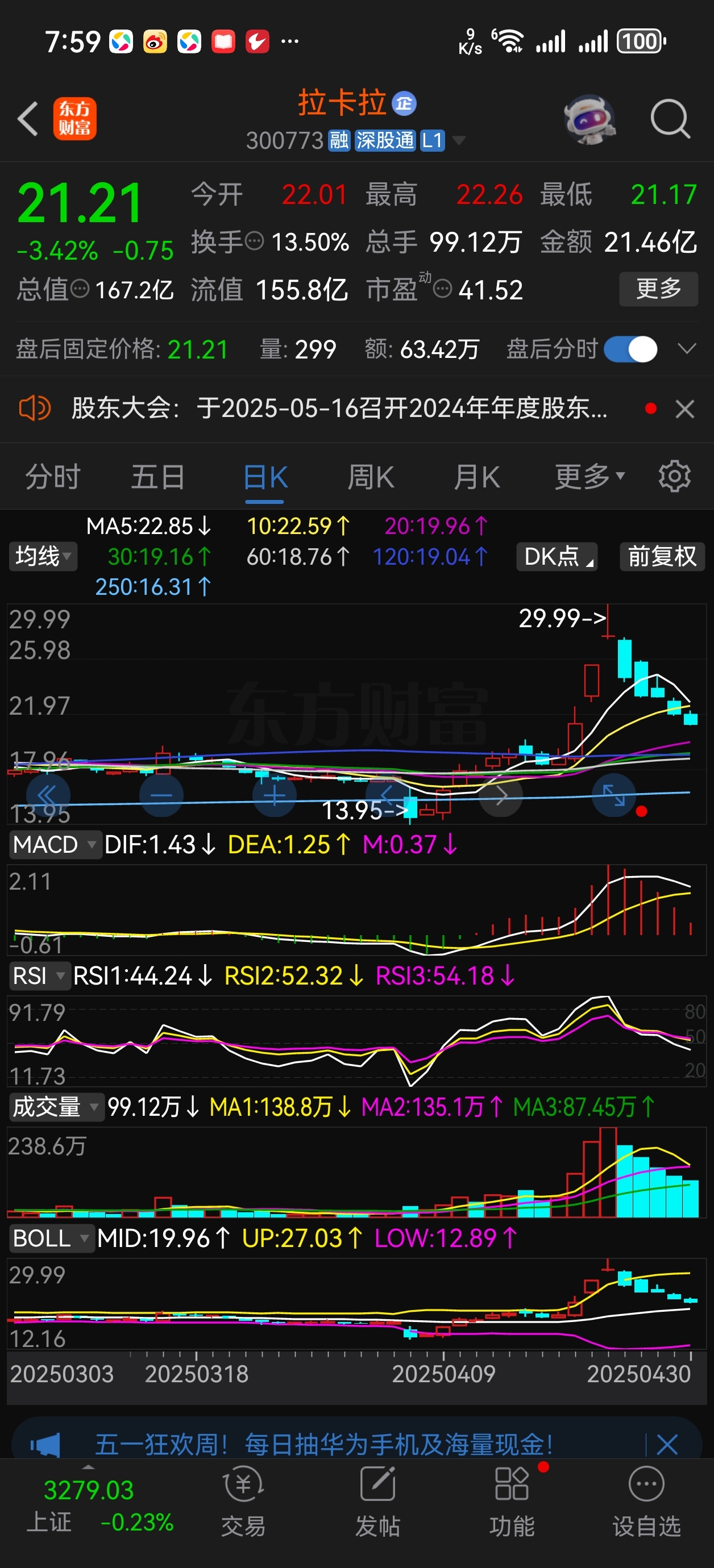Viewport: 714px width, 1568px height.
Task: Tap the stock name 拉卡拉
Action: tap(342, 102)
